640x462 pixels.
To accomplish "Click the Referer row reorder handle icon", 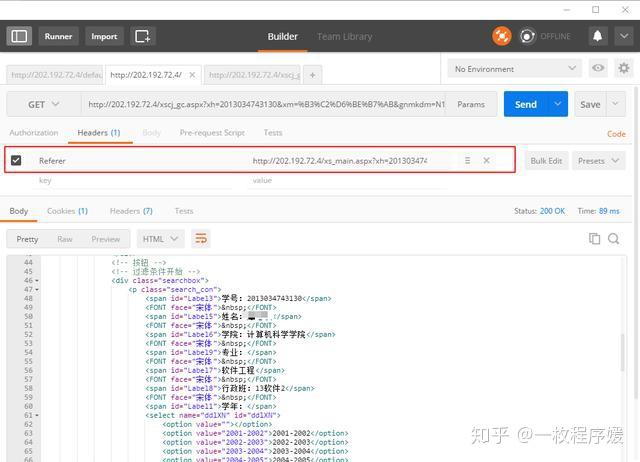I will (x=467, y=160).
